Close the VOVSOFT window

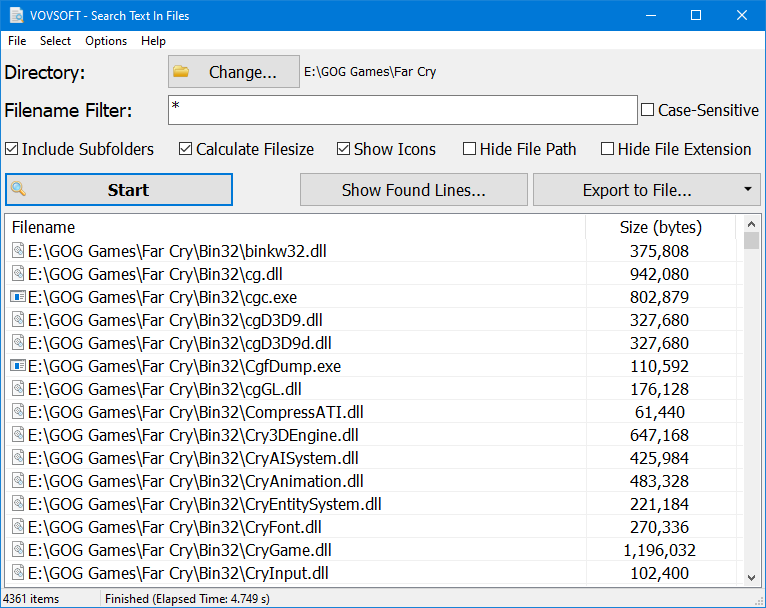coord(742,15)
